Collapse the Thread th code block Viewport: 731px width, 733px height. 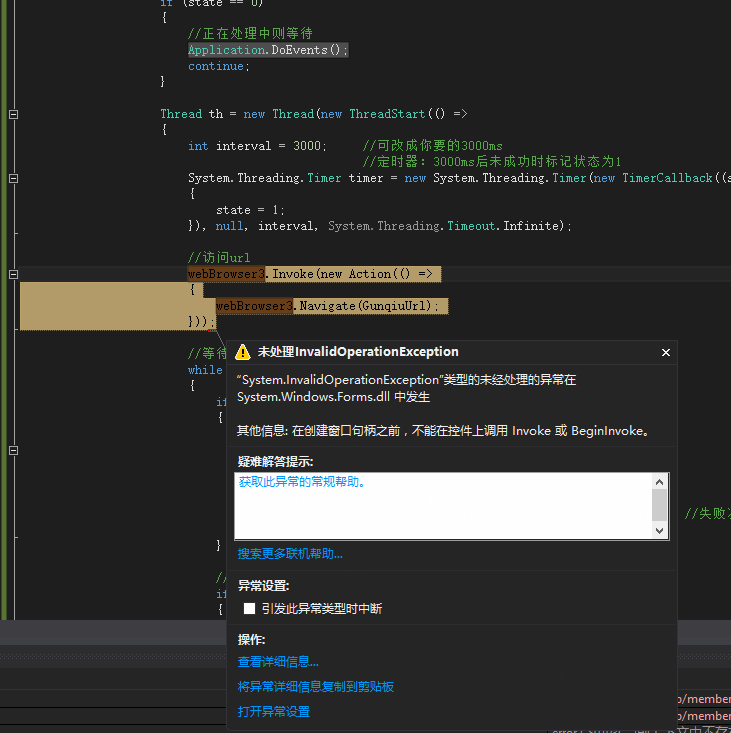[14, 114]
